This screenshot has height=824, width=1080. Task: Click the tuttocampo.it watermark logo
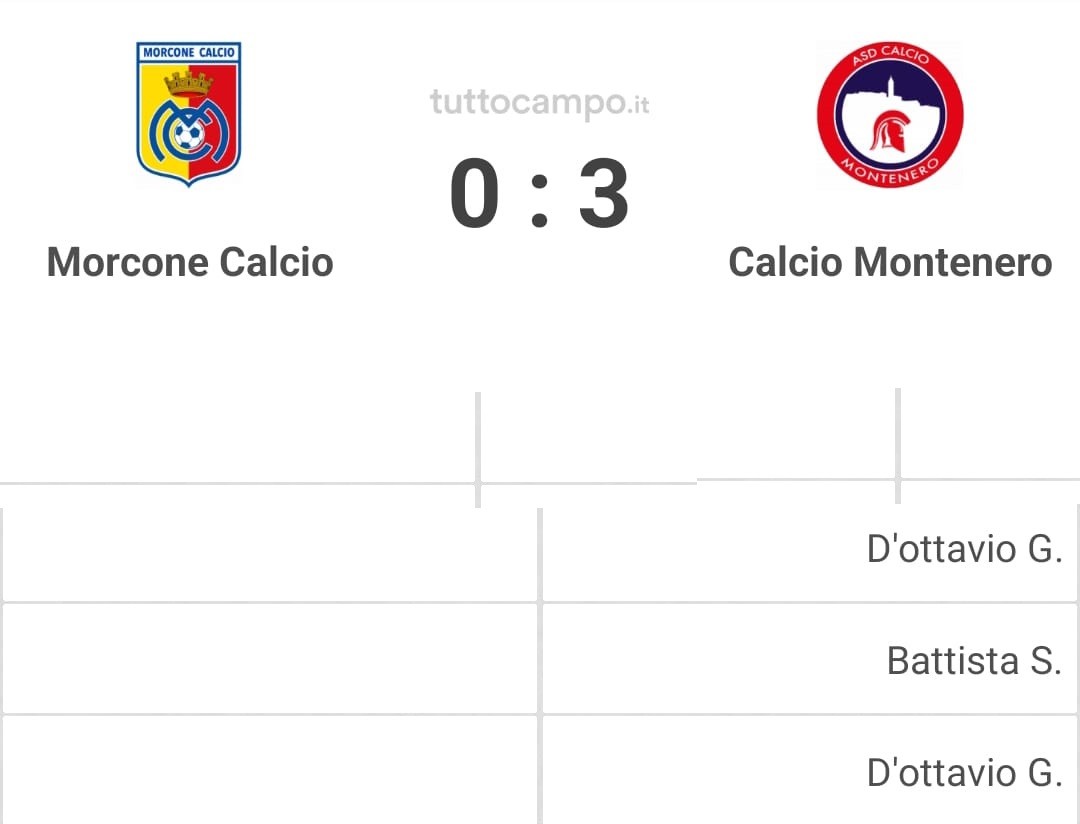coord(539,103)
